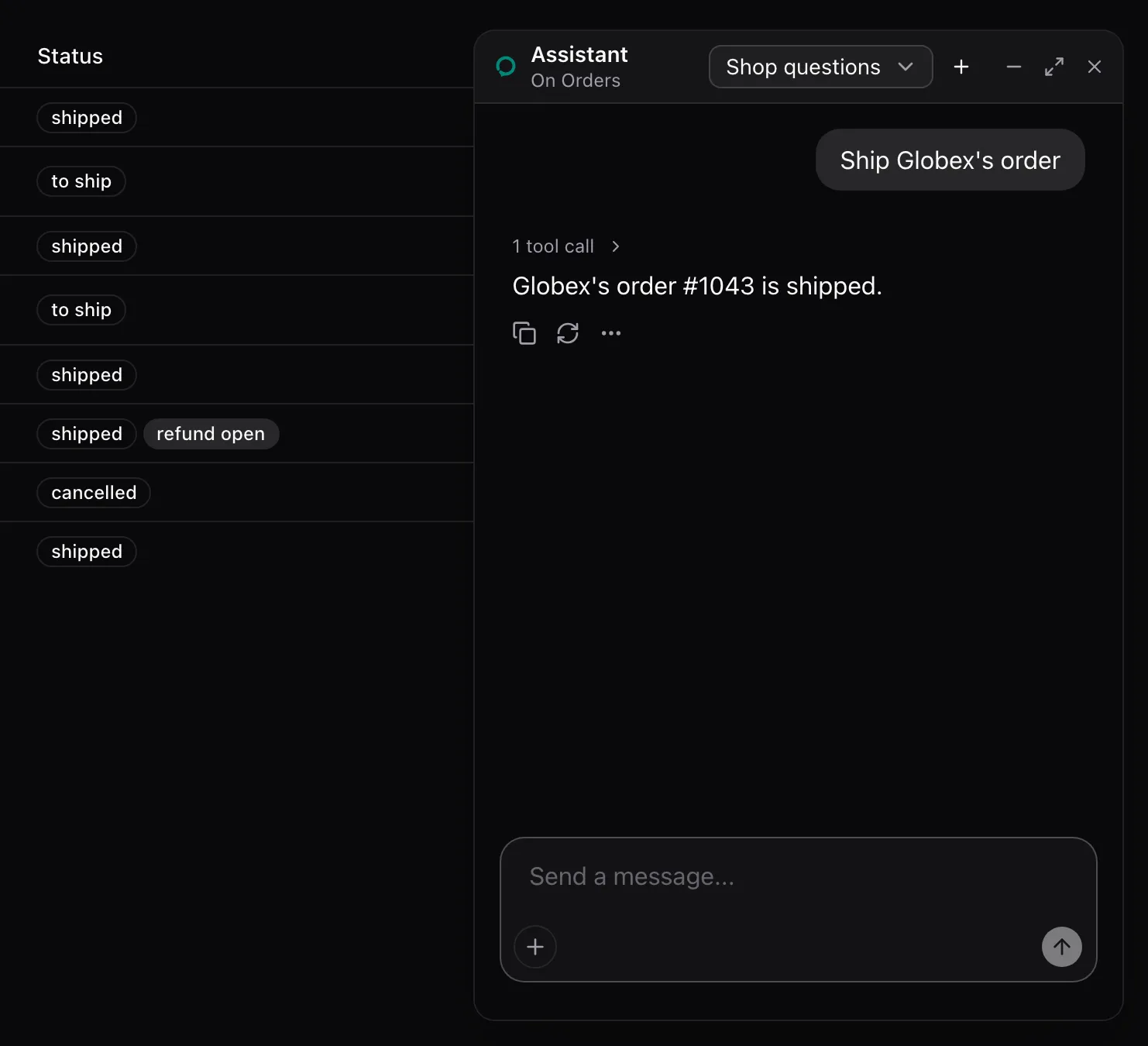The image size is (1148, 1046).
Task: Expand the Assistant panel to full size
Action: pos(1054,67)
